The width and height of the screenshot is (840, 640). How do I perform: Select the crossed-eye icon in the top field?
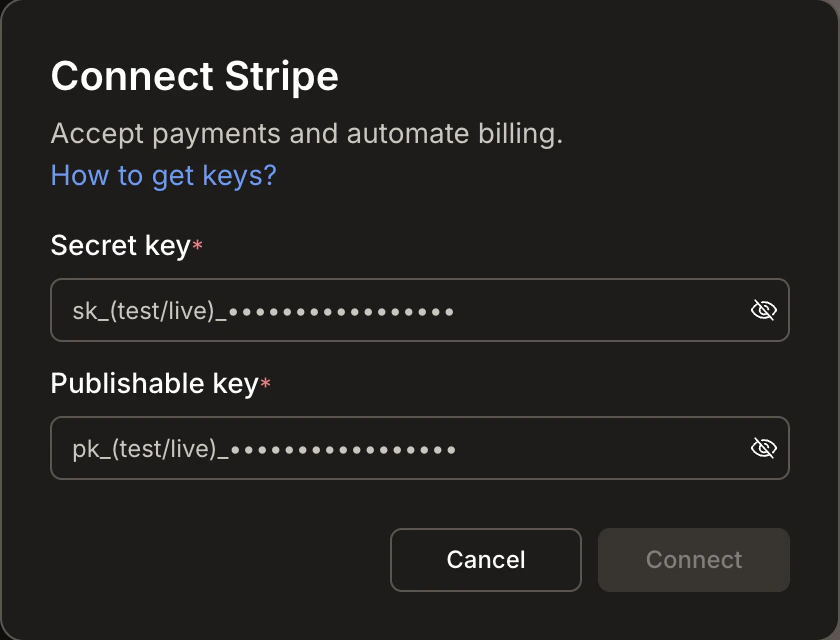[763, 310]
